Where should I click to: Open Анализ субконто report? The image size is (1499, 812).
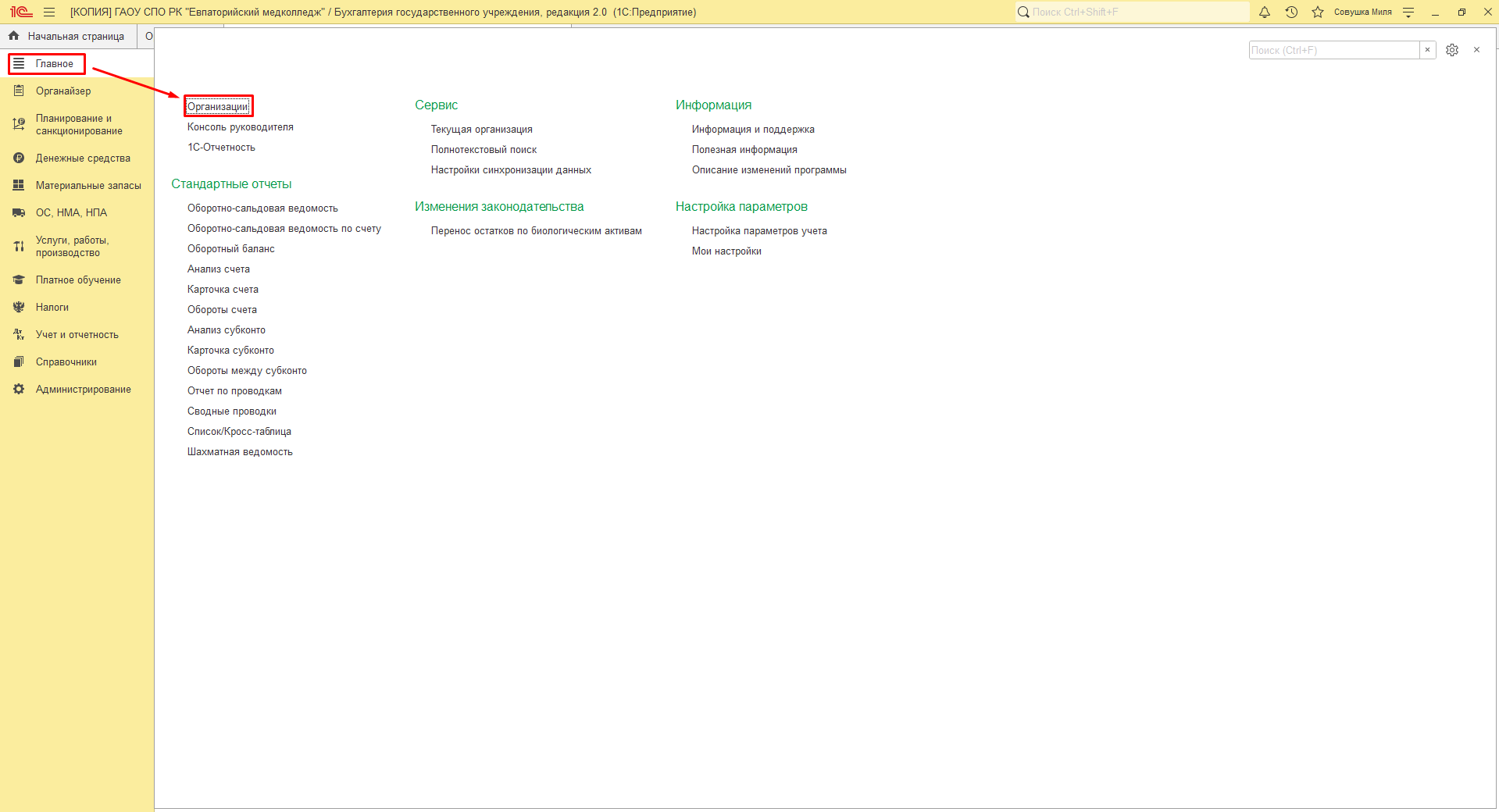tap(227, 330)
